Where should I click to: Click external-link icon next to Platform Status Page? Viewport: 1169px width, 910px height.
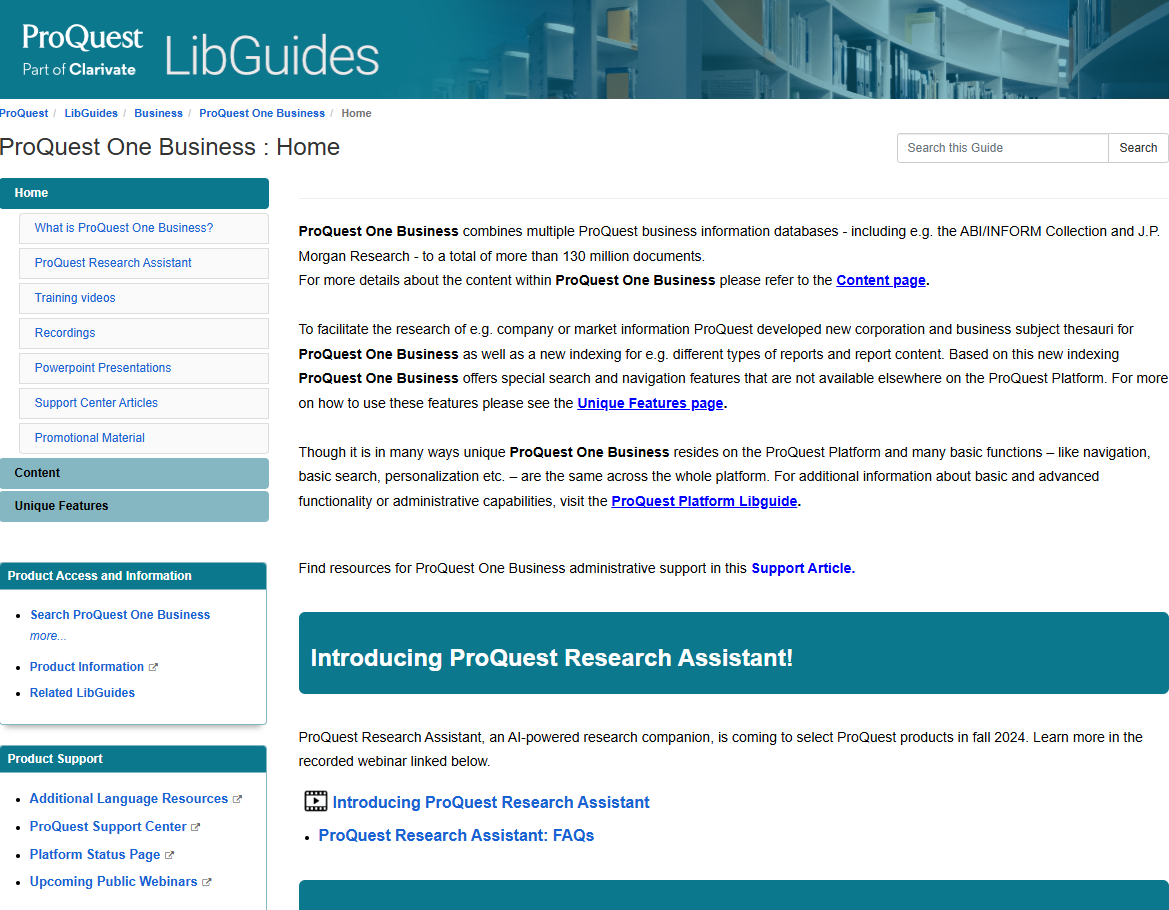point(169,855)
